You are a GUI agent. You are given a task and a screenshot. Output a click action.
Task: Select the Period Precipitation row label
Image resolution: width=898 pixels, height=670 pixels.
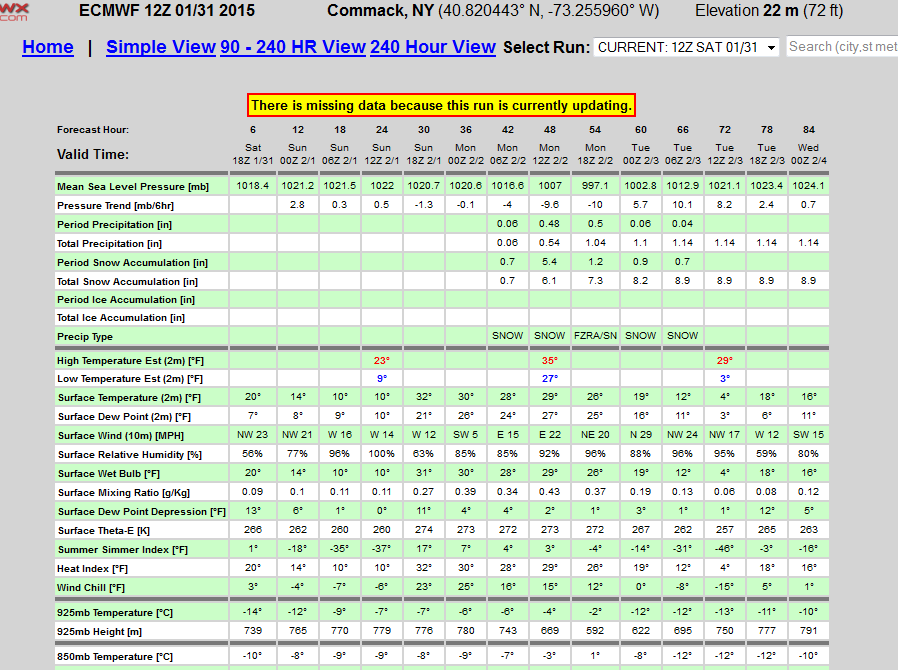pyautogui.click(x=114, y=224)
